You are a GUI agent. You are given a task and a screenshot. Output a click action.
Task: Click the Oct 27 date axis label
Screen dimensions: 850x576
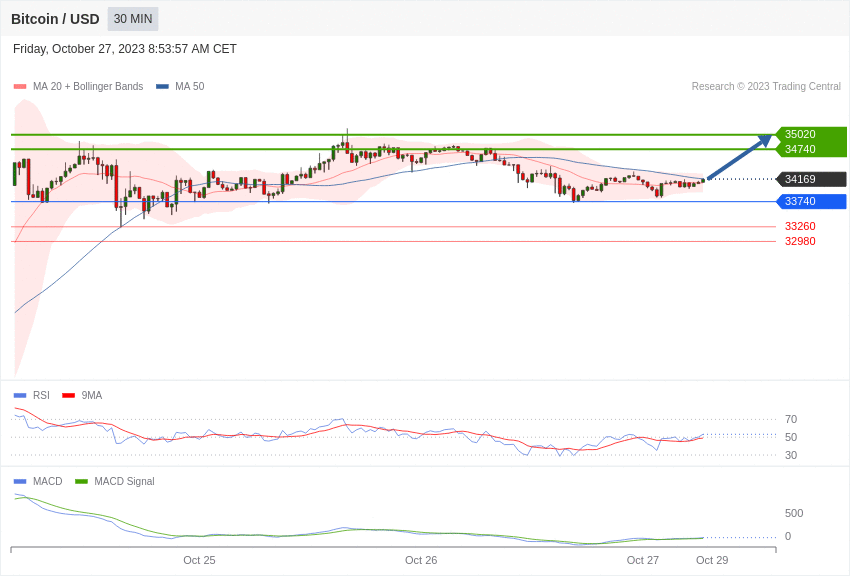pos(642,560)
